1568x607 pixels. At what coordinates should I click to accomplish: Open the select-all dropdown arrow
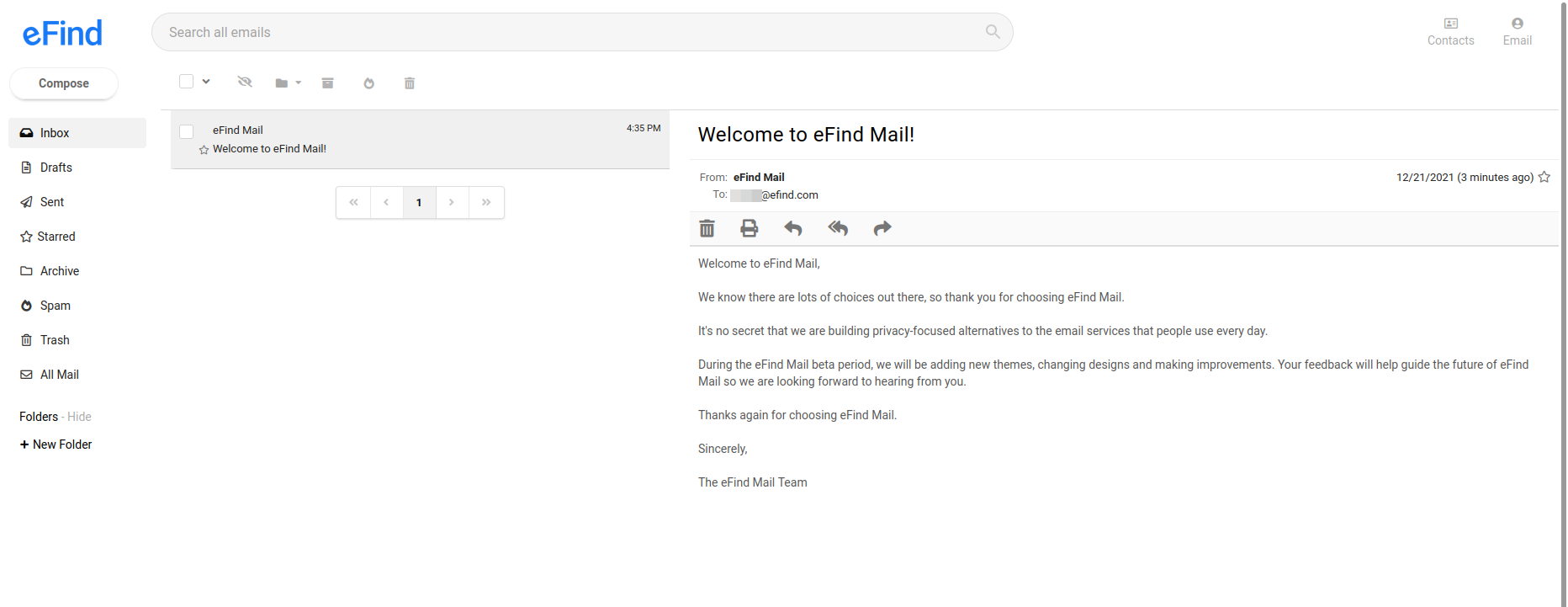pyautogui.click(x=206, y=82)
